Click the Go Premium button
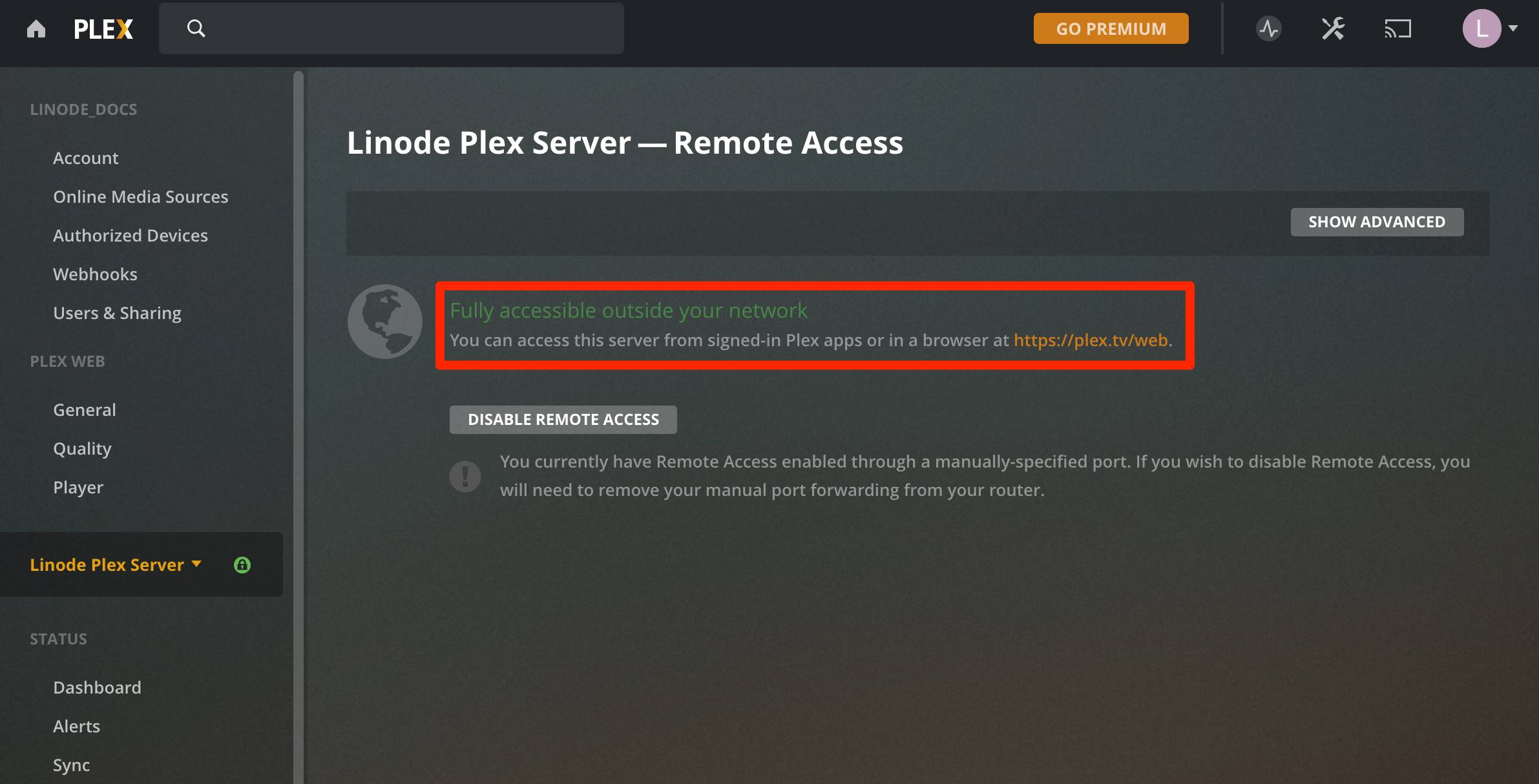This screenshot has width=1539, height=784. pos(1111,28)
